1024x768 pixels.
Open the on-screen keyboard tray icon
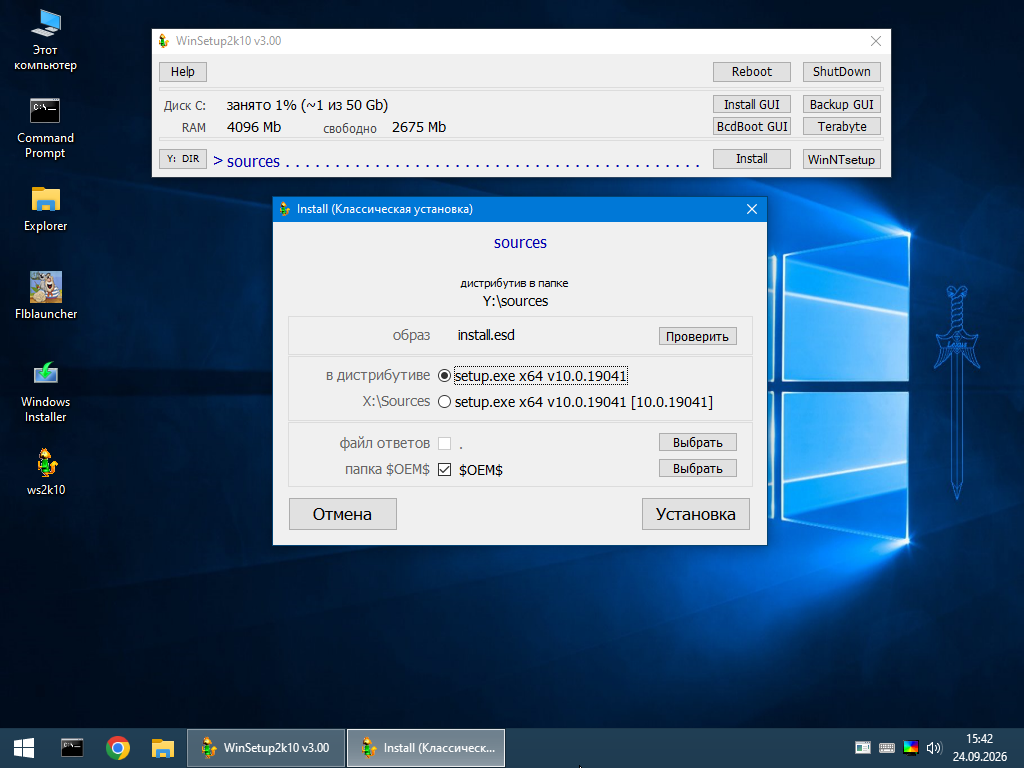pos(887,748)
